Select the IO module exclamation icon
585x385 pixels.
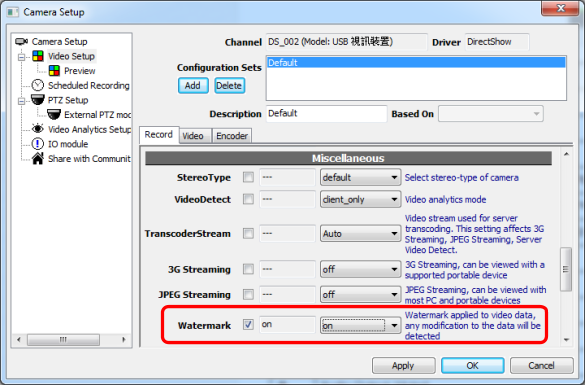click(38, 144)
